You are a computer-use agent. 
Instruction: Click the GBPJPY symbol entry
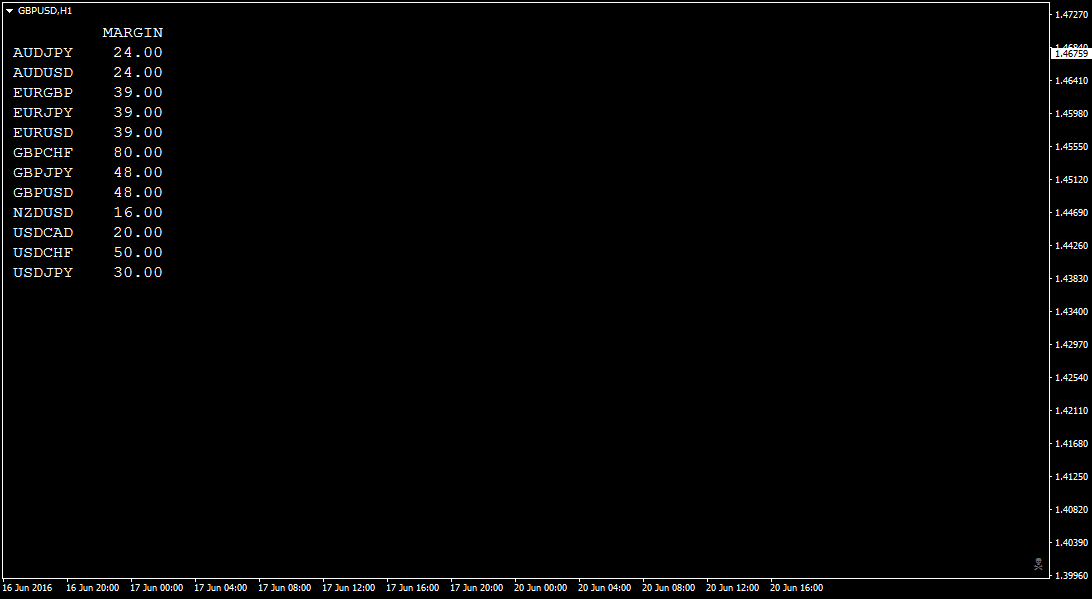42,172
